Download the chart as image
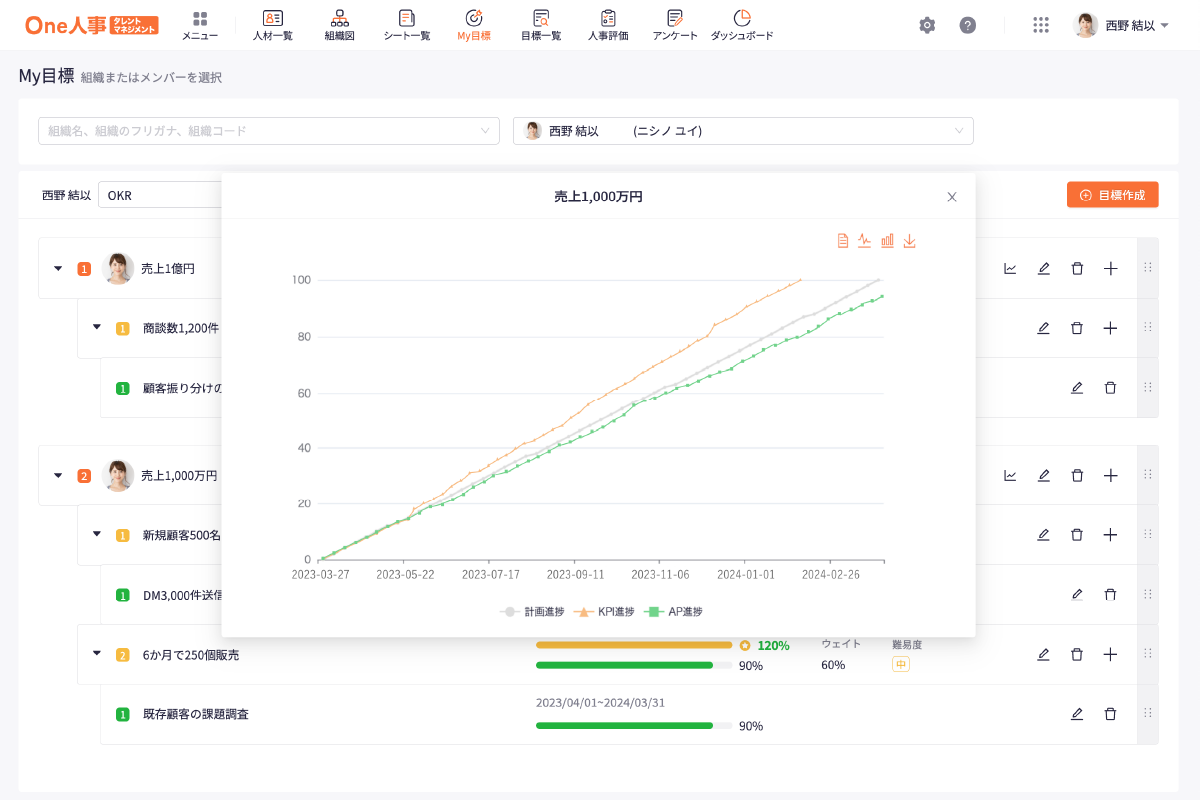 click(x=909, y=241)
